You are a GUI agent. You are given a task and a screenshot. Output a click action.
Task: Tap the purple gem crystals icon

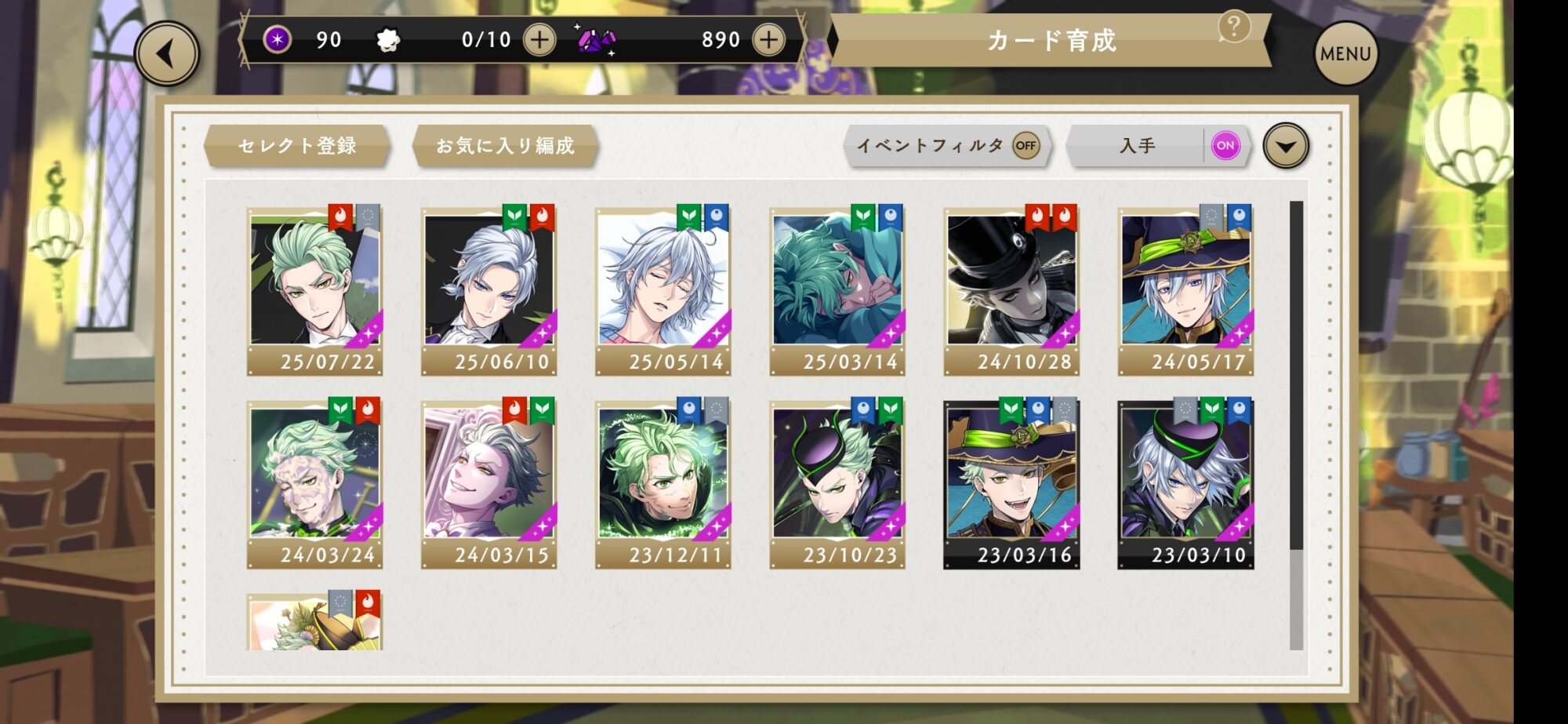point(597,39)
